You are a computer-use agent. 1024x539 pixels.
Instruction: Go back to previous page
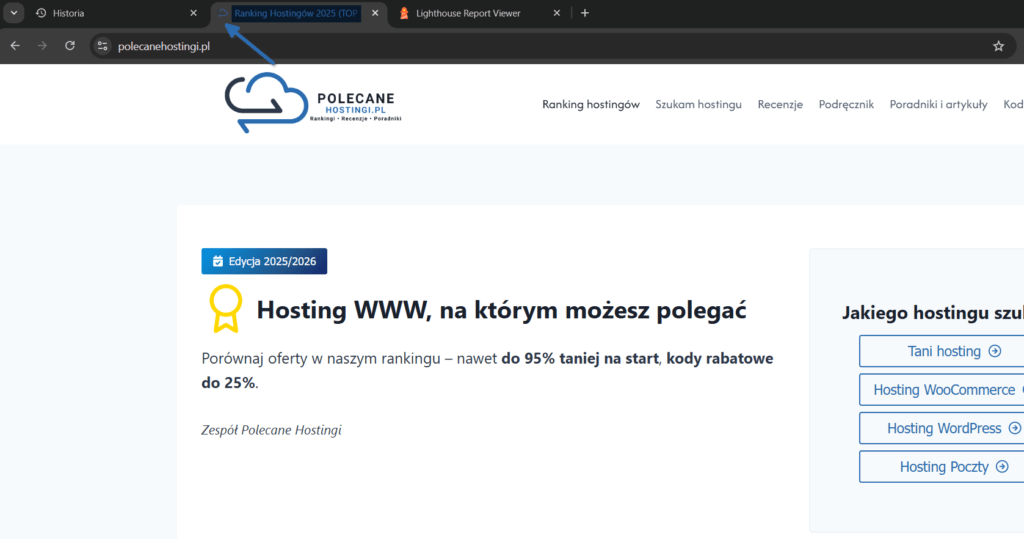(15, 46)
